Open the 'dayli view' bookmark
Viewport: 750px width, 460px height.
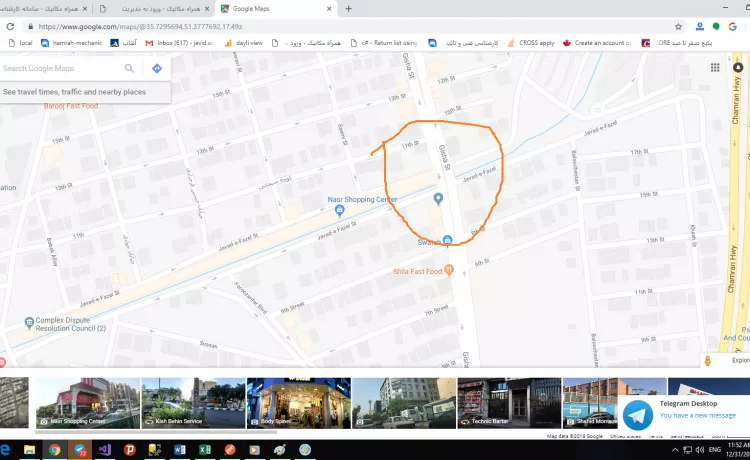[243, 43]
